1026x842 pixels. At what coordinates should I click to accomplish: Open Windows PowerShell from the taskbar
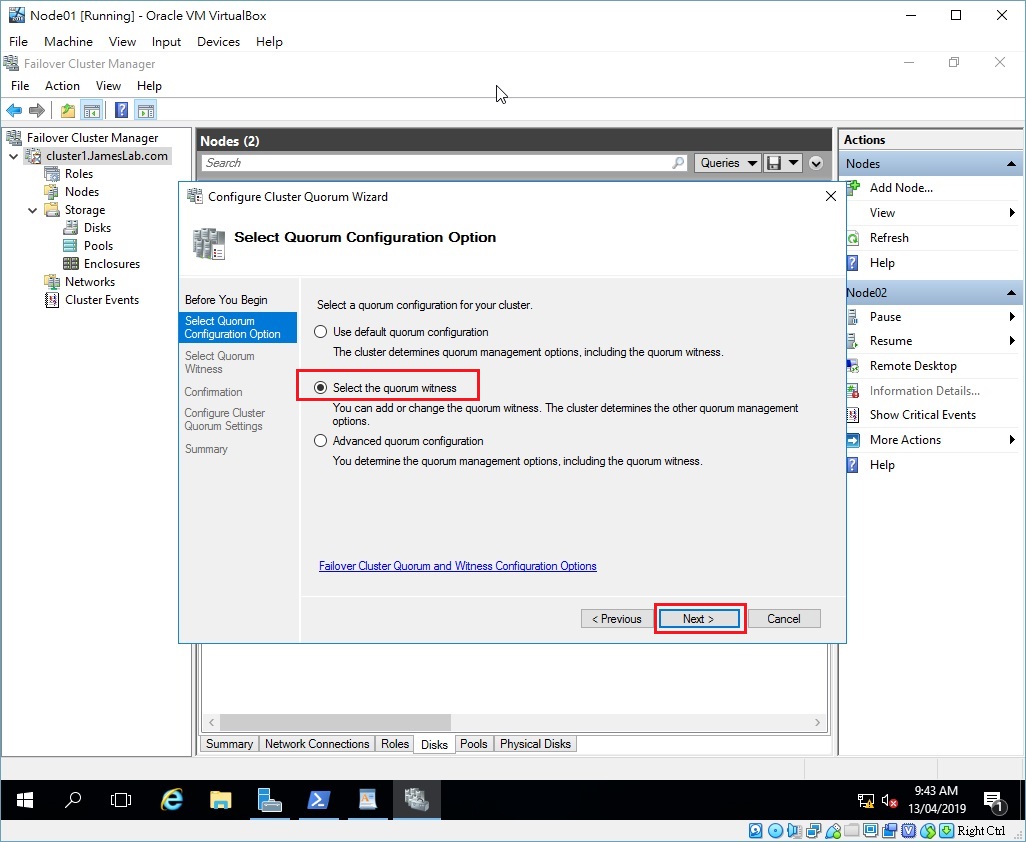click(320, 800)
